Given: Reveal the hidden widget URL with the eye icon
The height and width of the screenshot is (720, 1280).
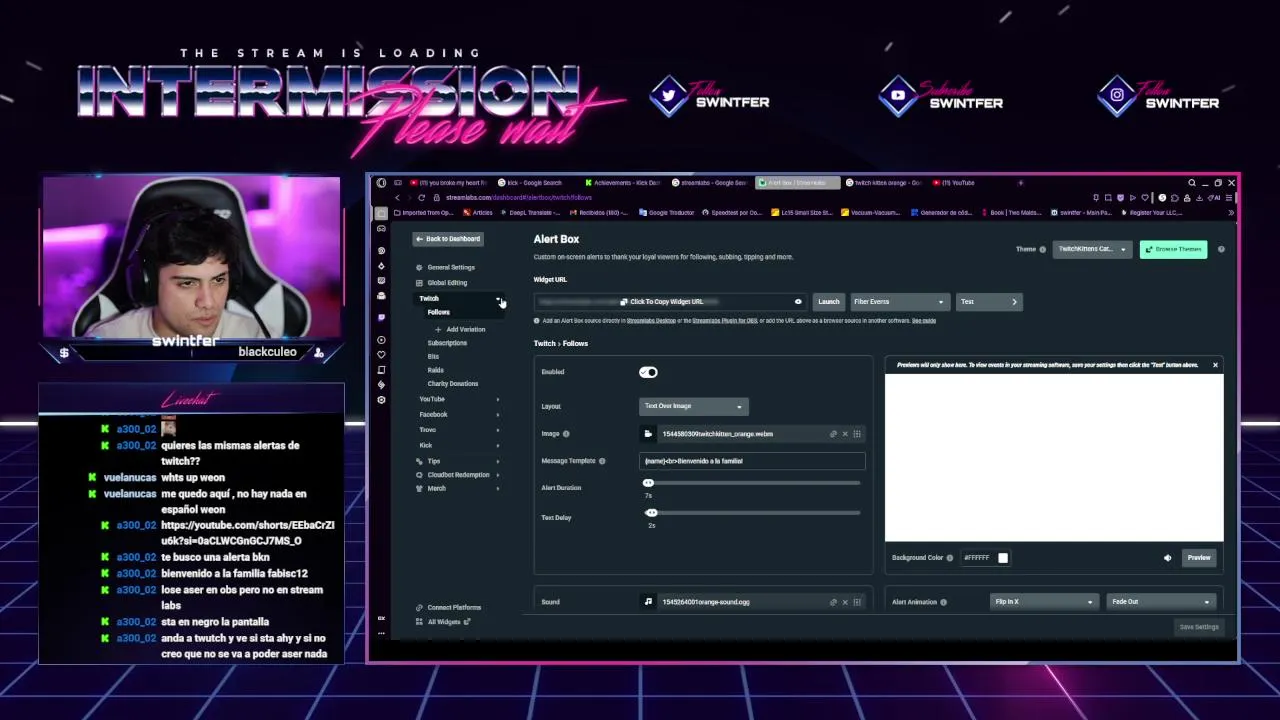Looking at the screenshot, I should point(798,302).
